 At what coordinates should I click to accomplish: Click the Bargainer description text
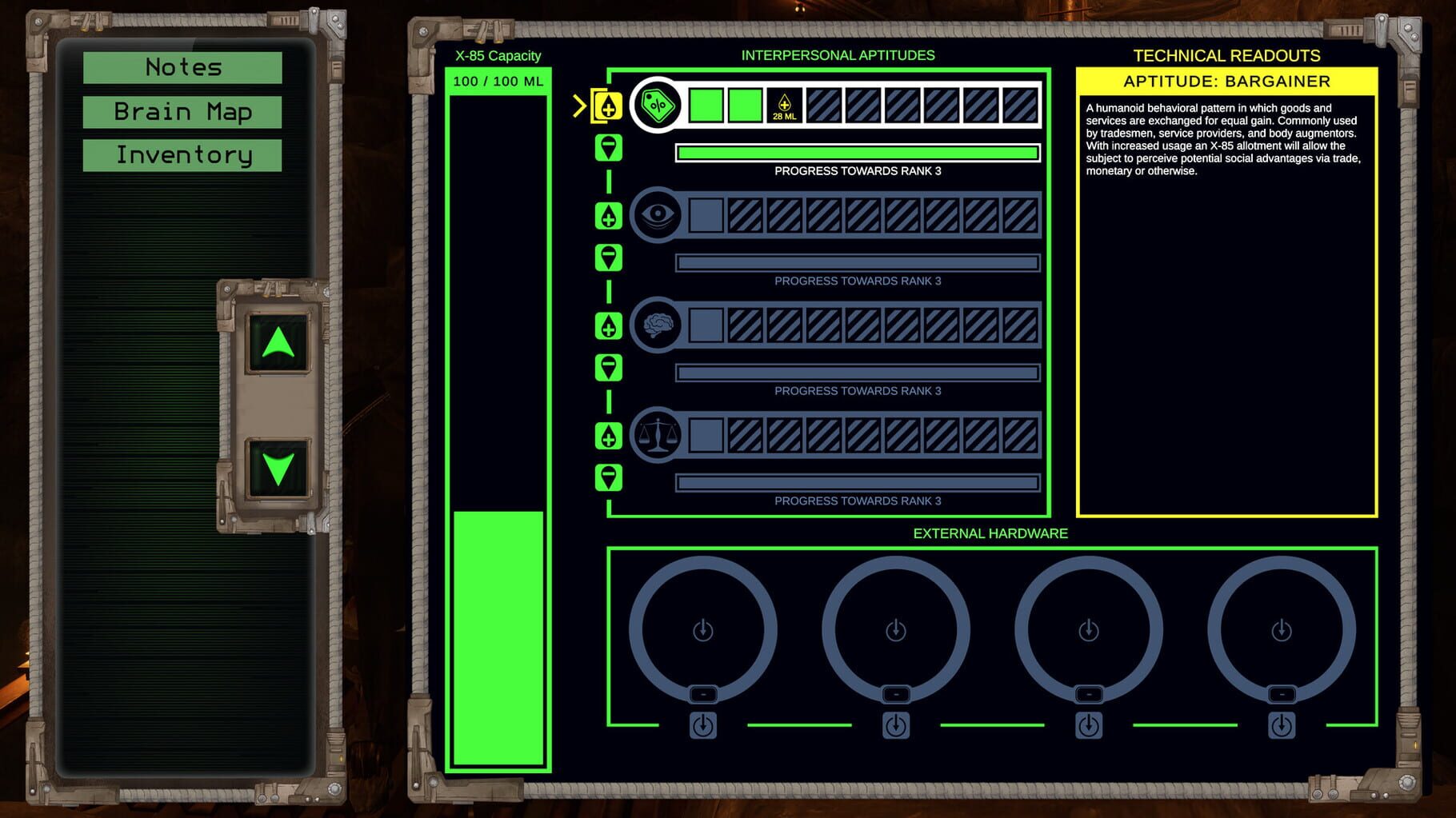1223,139
